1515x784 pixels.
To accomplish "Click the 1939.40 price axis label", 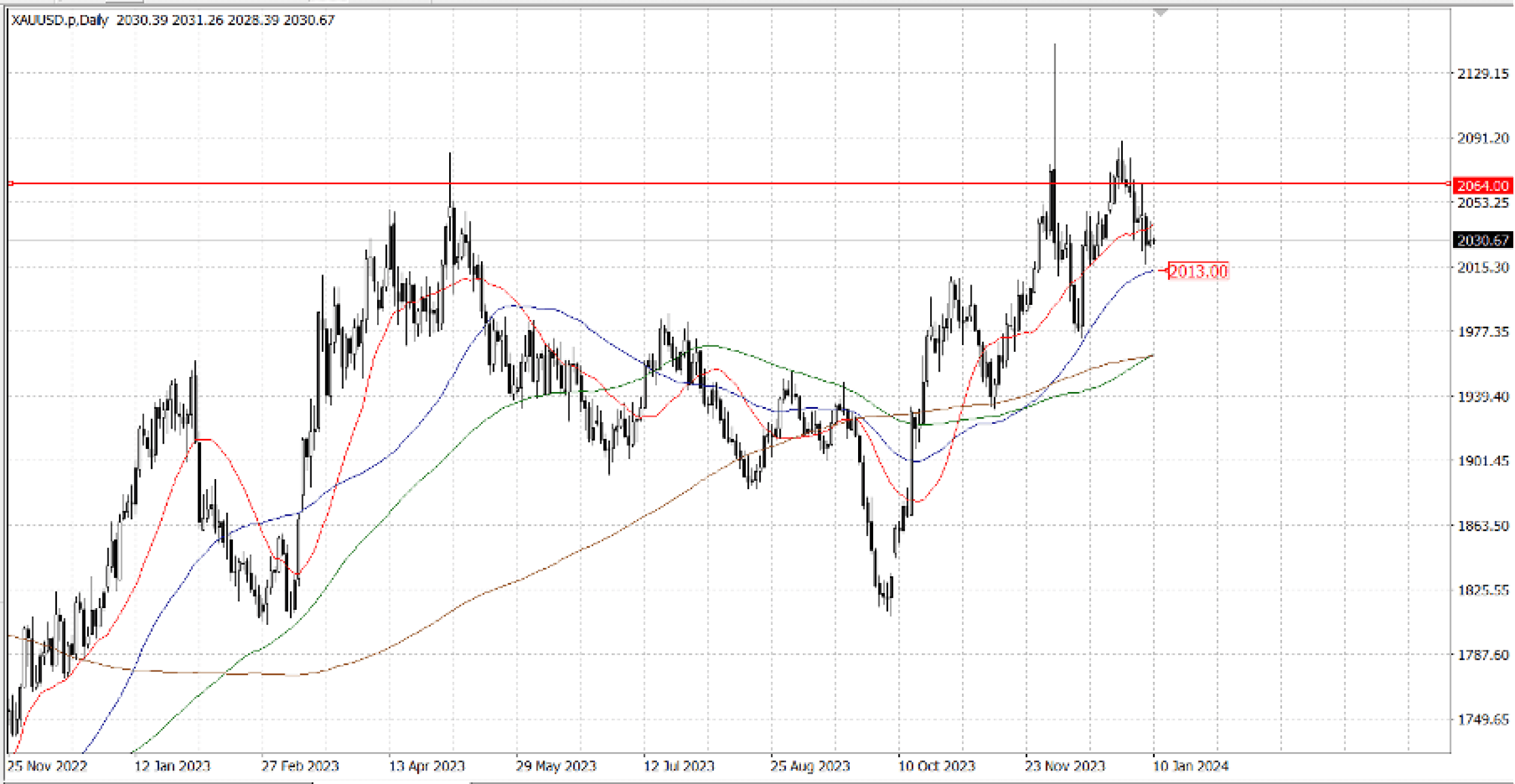I will point(1483,396).
